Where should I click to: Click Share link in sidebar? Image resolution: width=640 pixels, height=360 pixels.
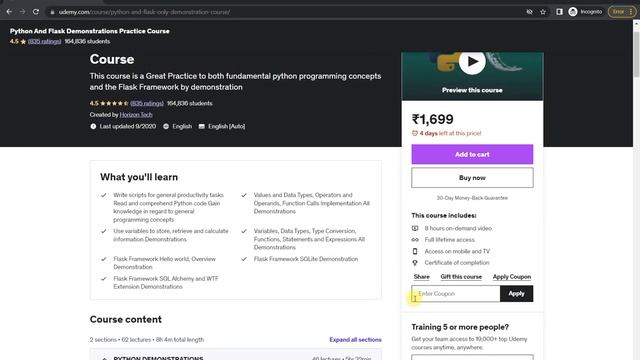tap(422, 277)
